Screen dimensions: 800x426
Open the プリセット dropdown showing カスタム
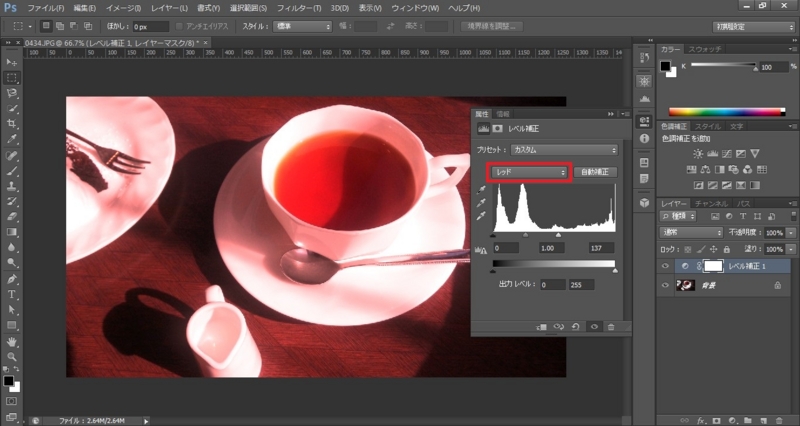564,150
